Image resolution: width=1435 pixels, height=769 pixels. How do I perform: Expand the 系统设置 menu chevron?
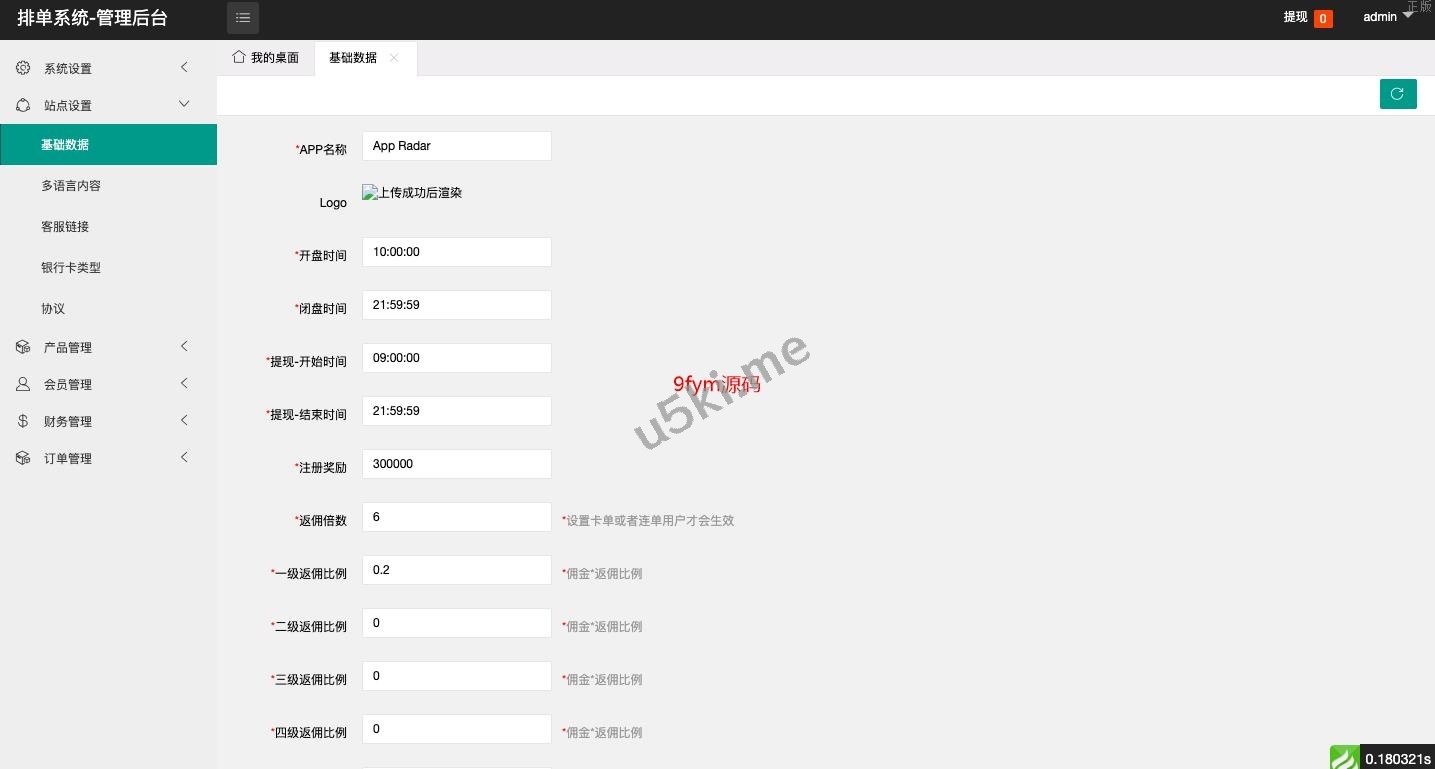click(184, 67)
